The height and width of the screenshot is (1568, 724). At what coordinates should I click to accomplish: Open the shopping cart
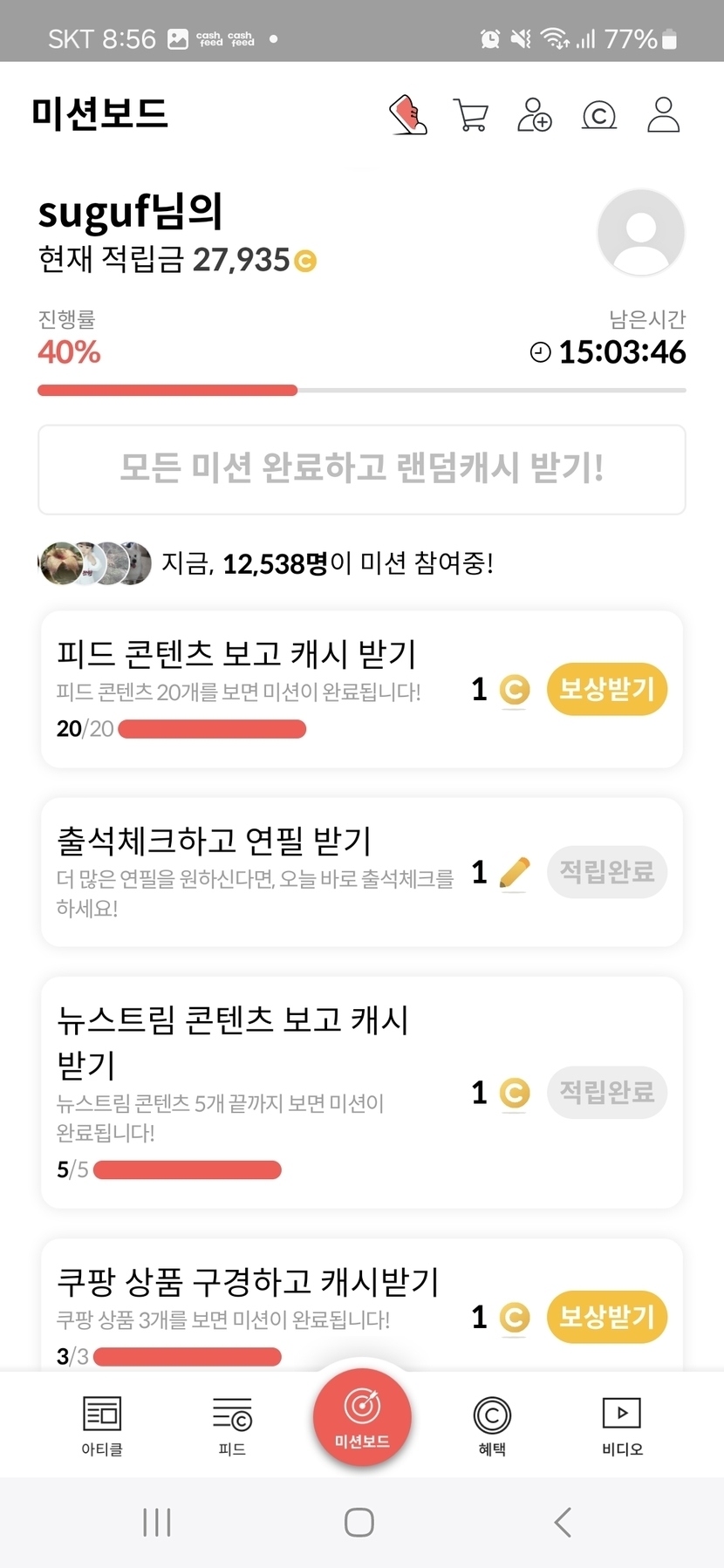tap(471, 114)
